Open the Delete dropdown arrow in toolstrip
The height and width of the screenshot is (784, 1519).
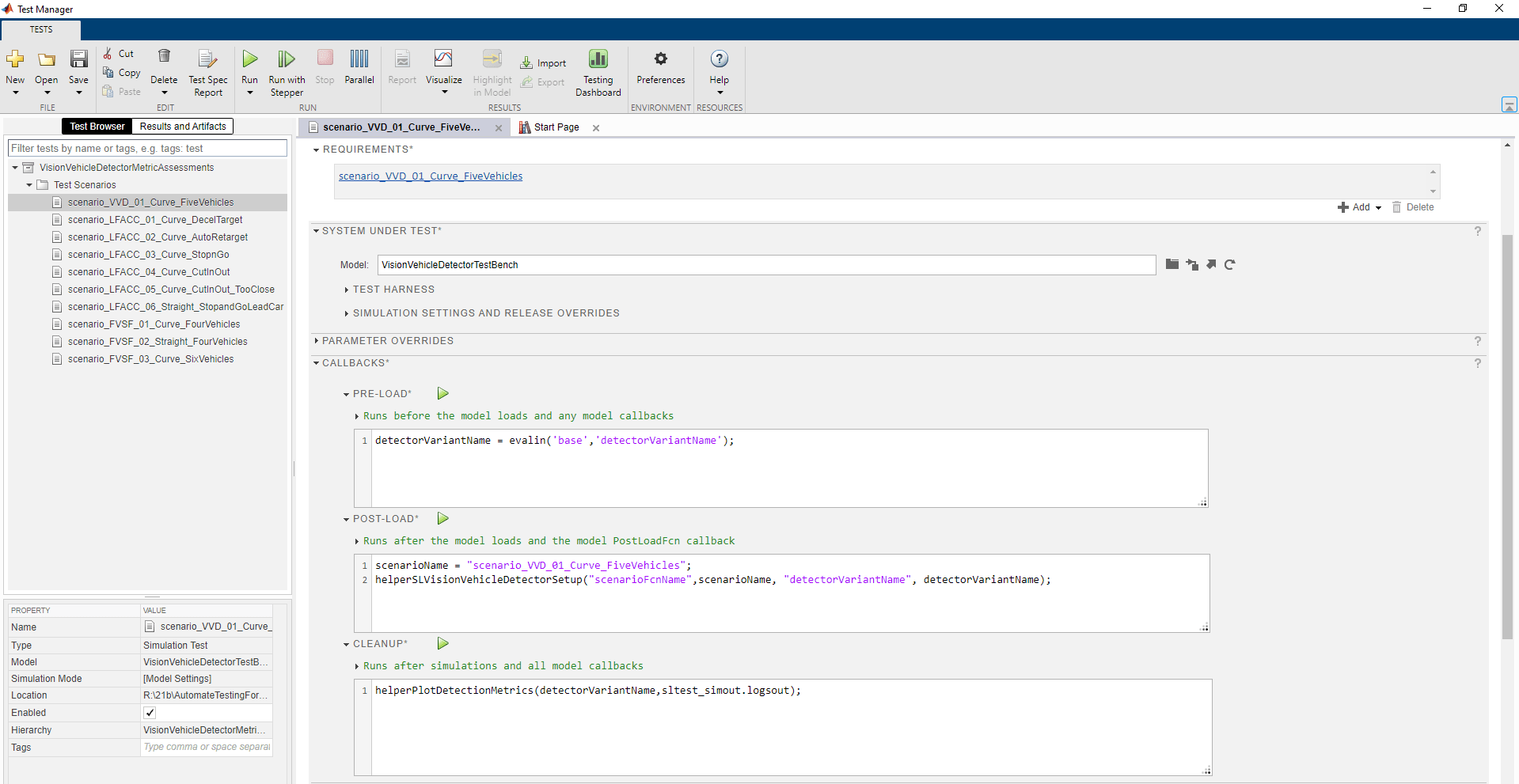164,93
